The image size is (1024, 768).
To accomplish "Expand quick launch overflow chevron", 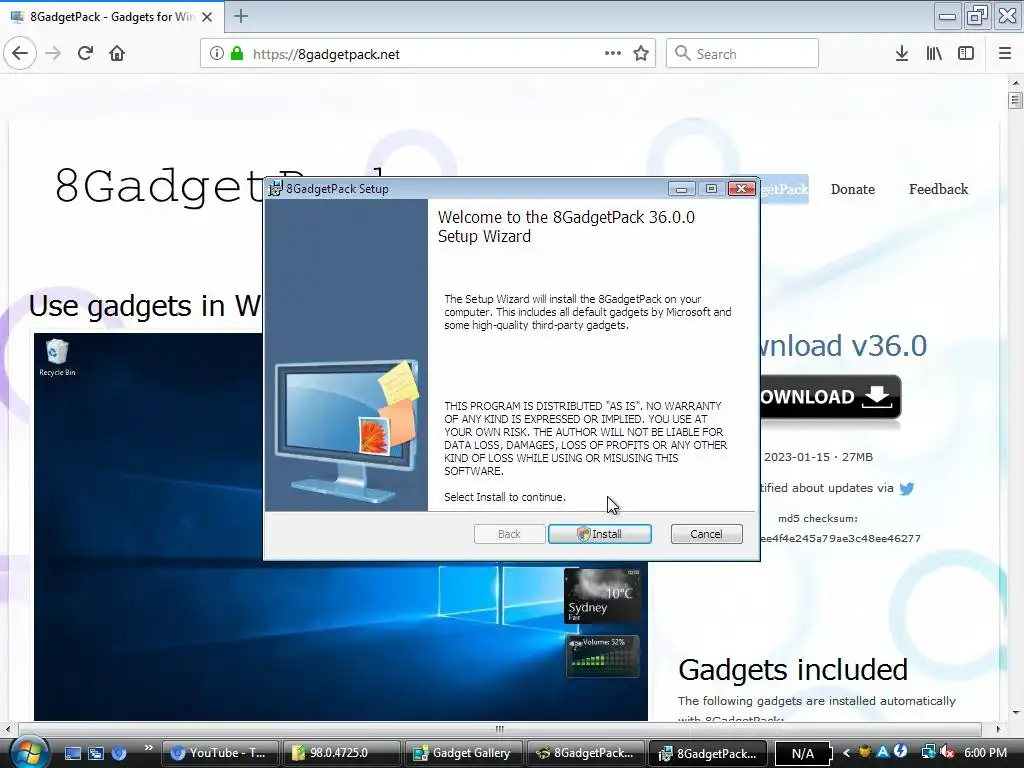I will point(148,748).
